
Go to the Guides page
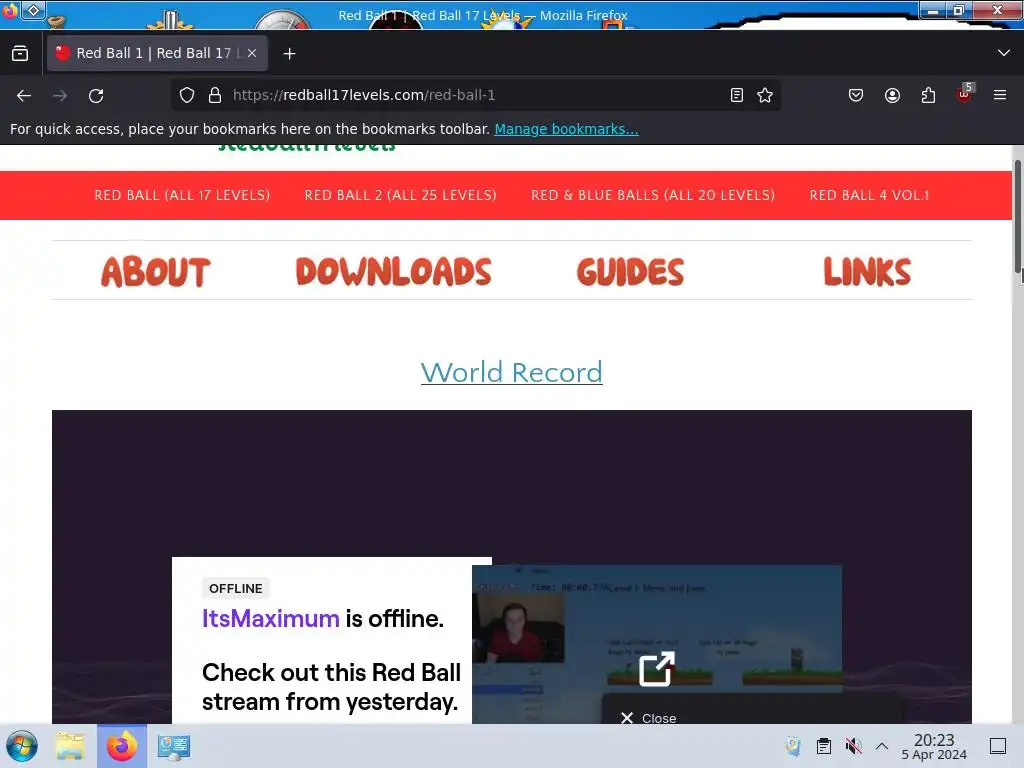[630, 272]
